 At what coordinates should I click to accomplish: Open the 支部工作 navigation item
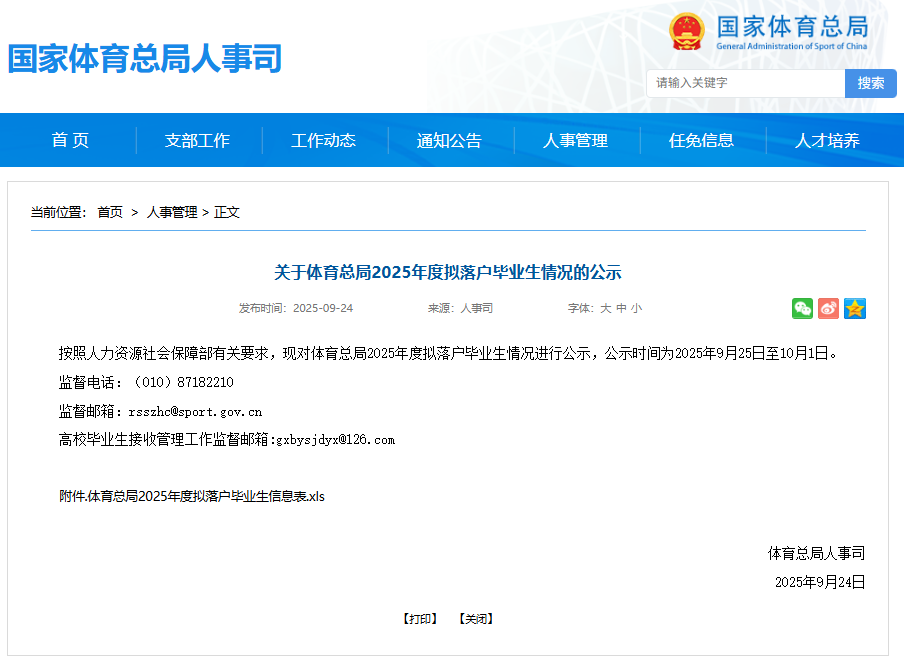pyautogui.click(x=197, y=141)
